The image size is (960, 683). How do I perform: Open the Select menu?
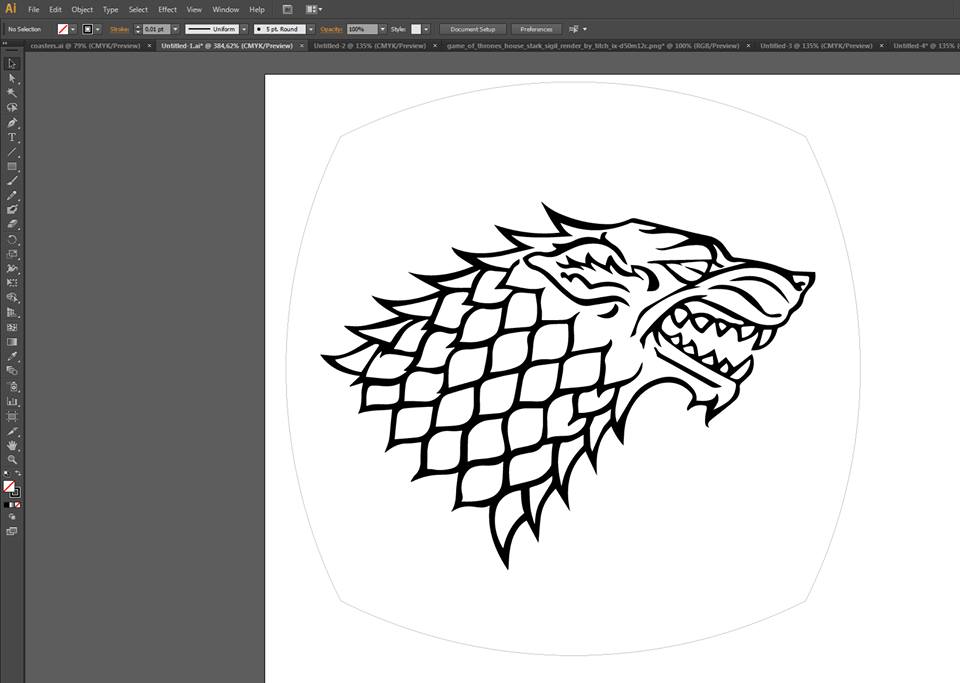coord(138,9)
